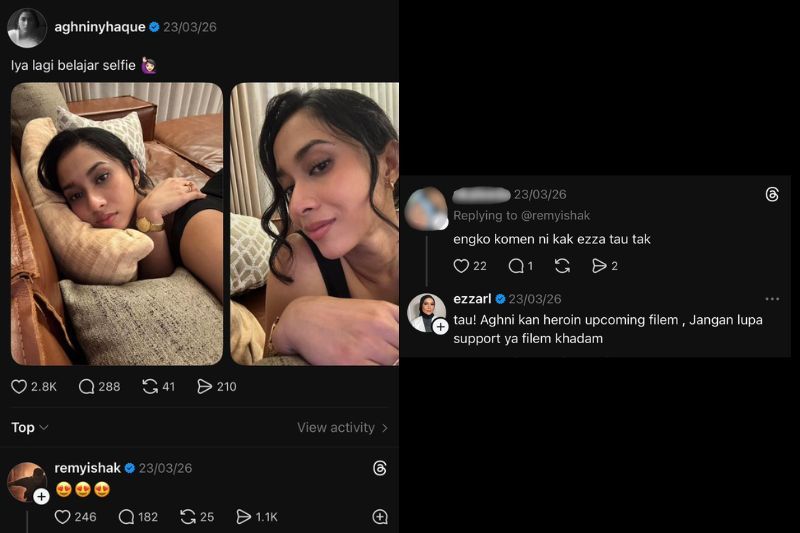Click the add-to-feed icon under remyishak's comment
This screenshot has height=533, width=800.
[x=380, y=517]
